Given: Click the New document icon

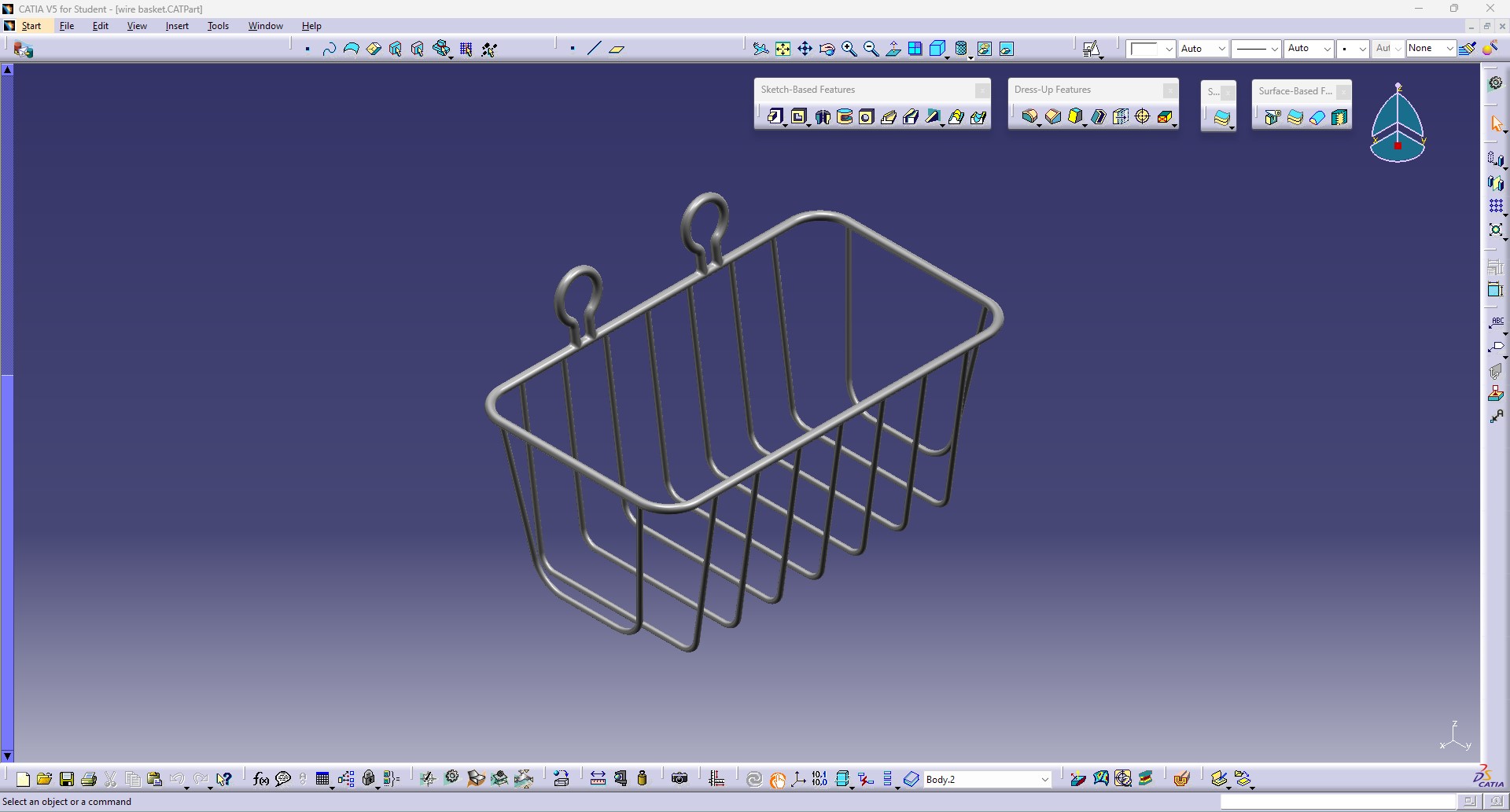Looking at the screenshot, I should [x=23, y=779].
